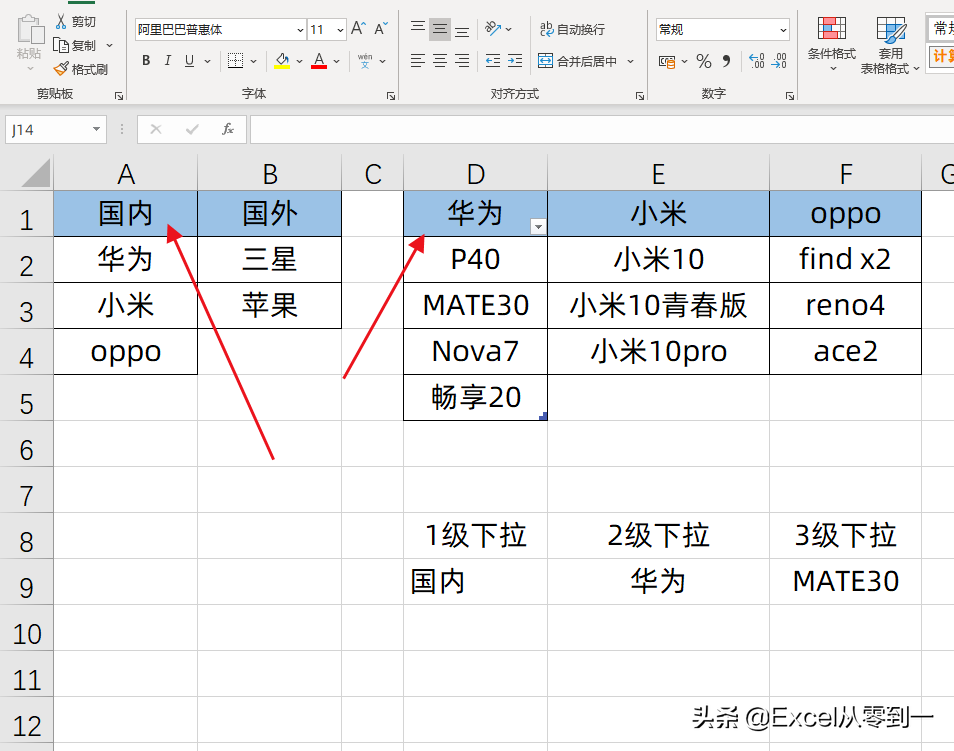
Task: Open the Copy dropdown arrow
Action: tap(110, 46)
